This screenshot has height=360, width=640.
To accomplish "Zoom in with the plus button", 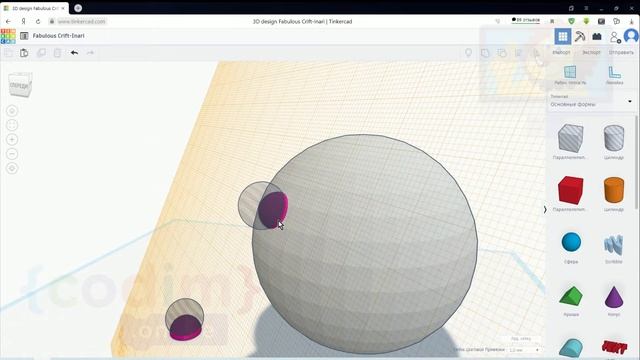I will click(12, 140).
